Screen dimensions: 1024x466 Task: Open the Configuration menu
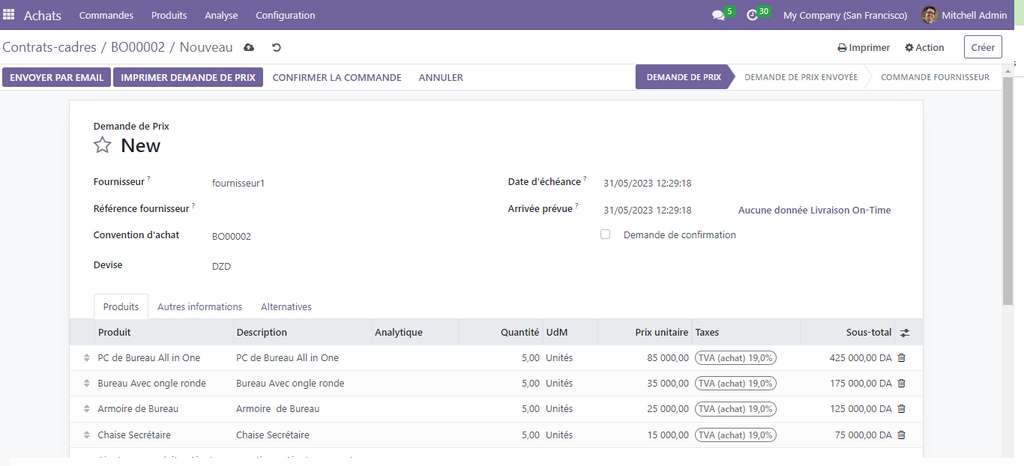(x=285, y=15)
